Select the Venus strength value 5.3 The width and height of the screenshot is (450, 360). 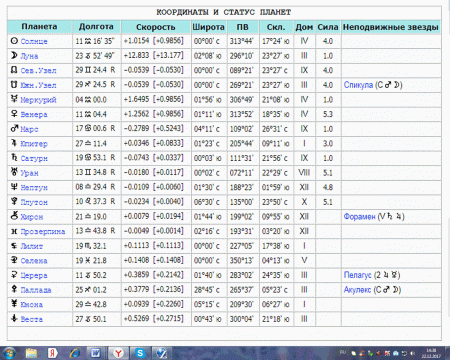coord(328,114)
